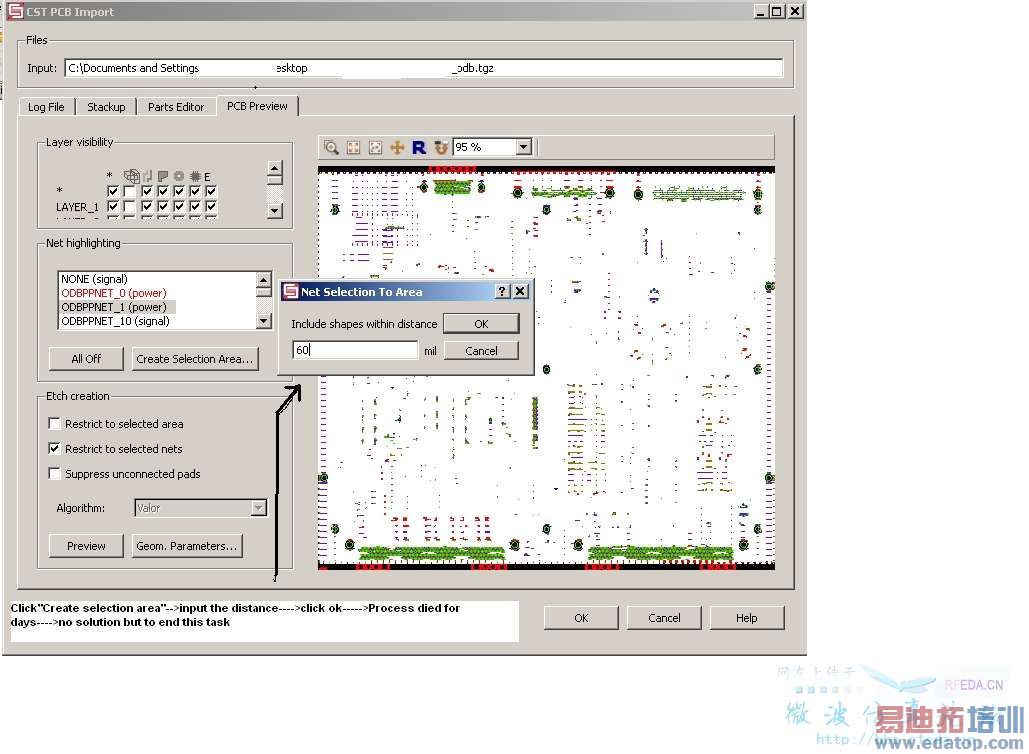Viewport: 1029px width, 754px height.
Task: Click the magnet snap icon
Action: [441, 148]
